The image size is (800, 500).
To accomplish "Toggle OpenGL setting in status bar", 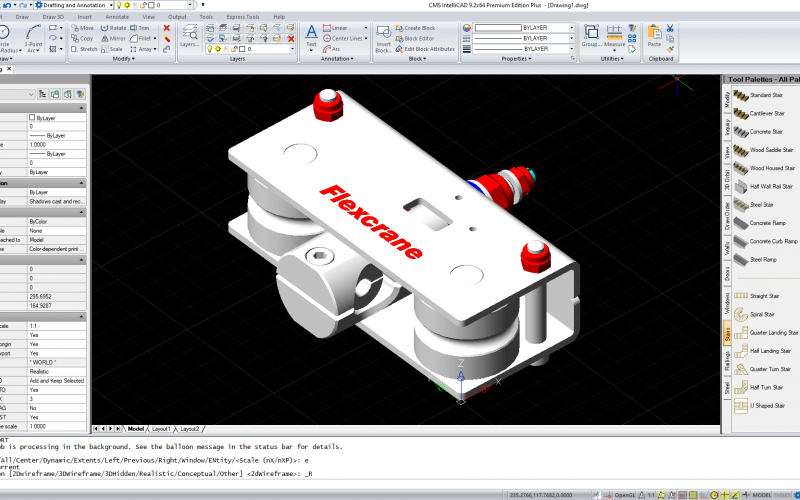I will tap(625, 494).
